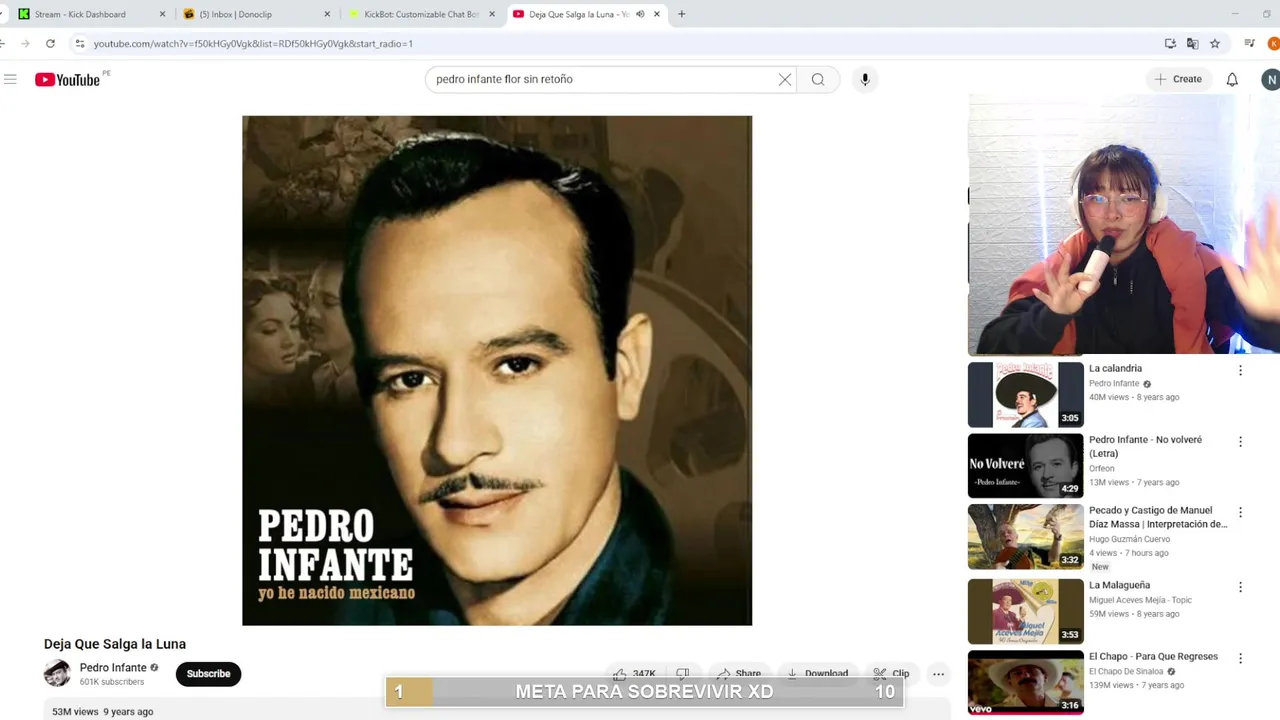1280x720 pixels.
Task: Open media controls icon in Chrome toolbar
Action: [x=1249, y=43]
